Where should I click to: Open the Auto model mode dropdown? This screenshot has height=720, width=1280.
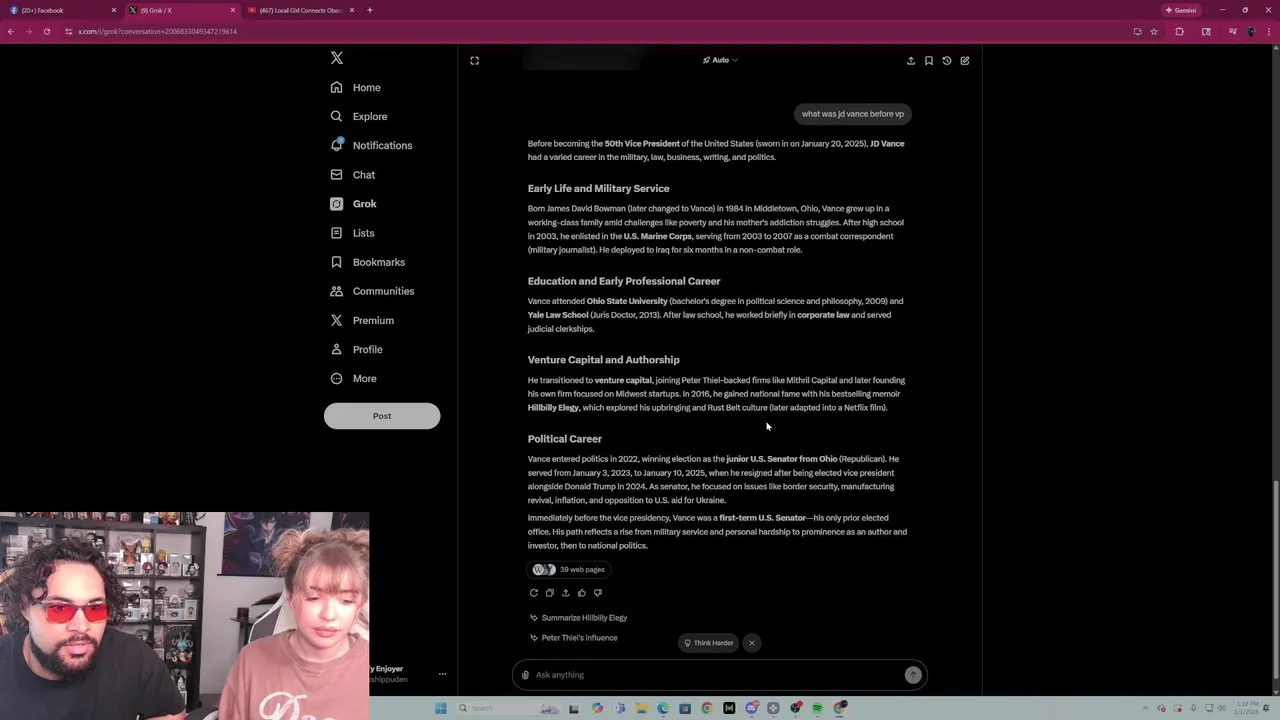pyautogui.click(x=720, y=60)
